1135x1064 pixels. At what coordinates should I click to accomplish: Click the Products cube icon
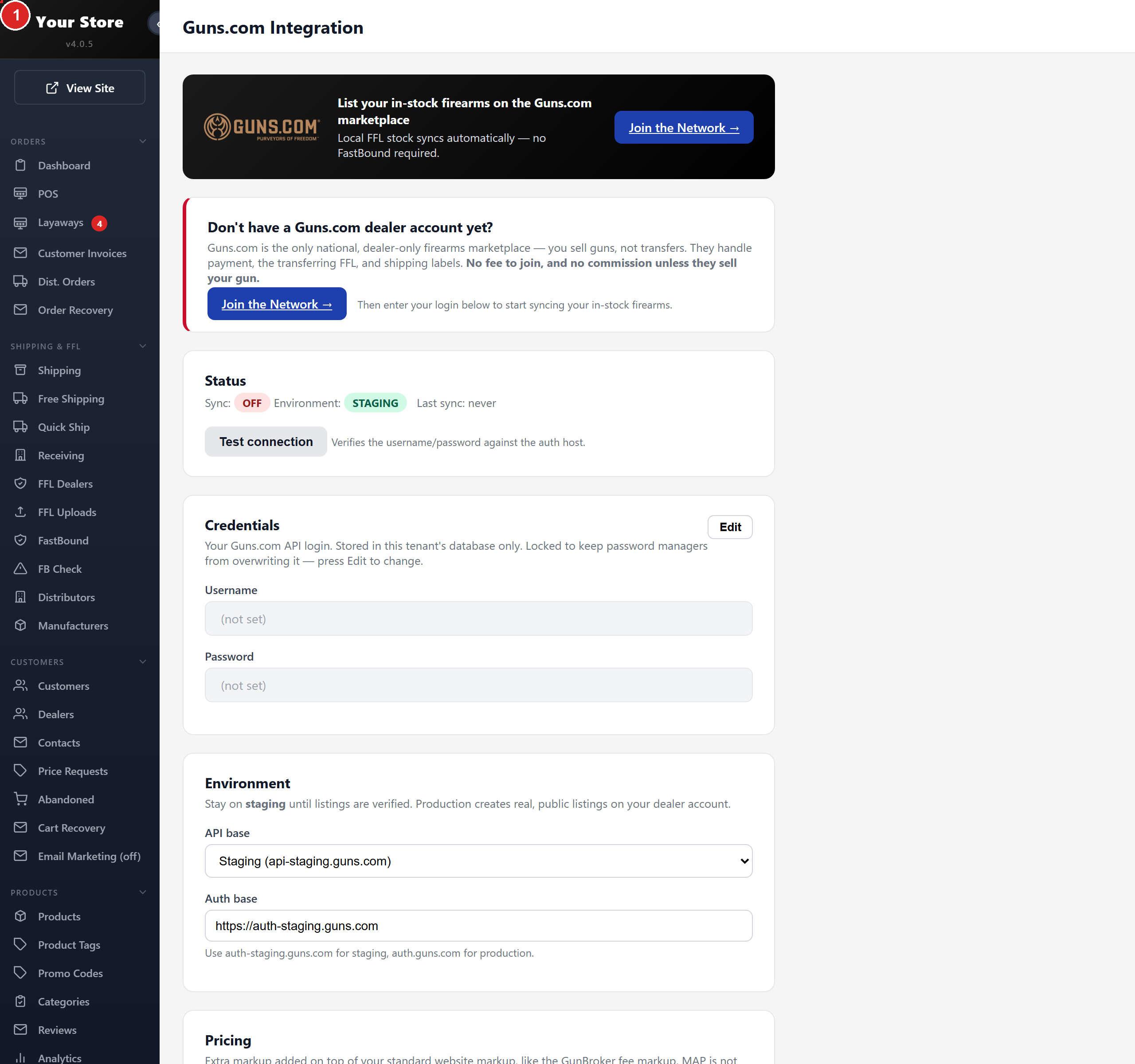point(20,916)
